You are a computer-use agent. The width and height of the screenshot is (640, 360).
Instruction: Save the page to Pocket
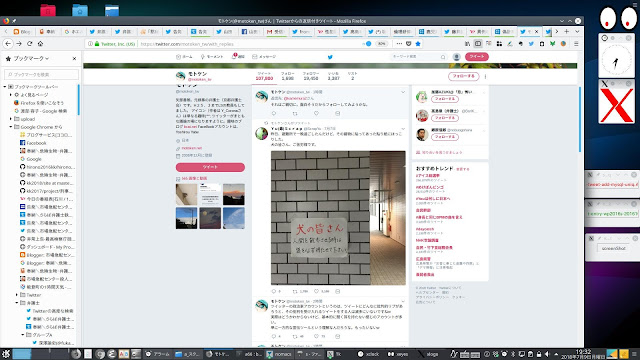pos(409,44)
